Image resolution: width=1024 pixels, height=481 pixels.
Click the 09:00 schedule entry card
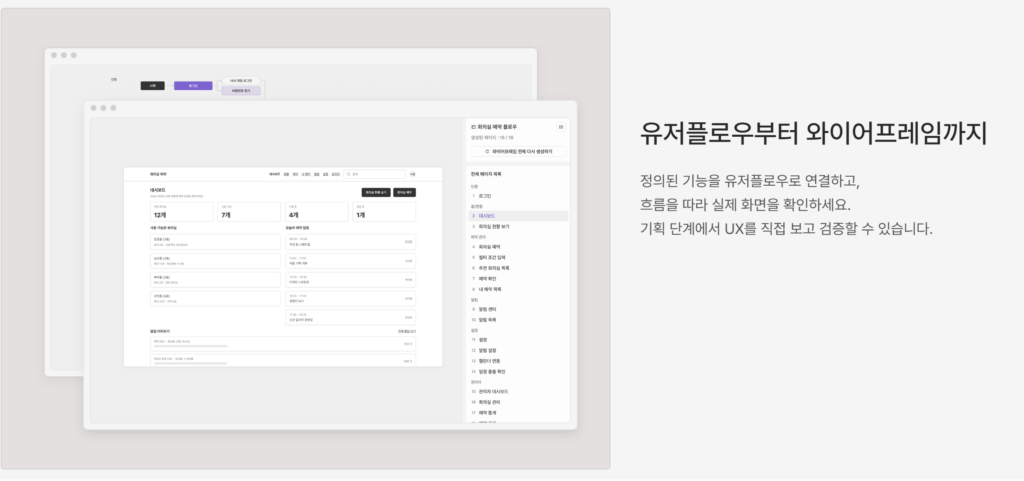tap(351, 242)
